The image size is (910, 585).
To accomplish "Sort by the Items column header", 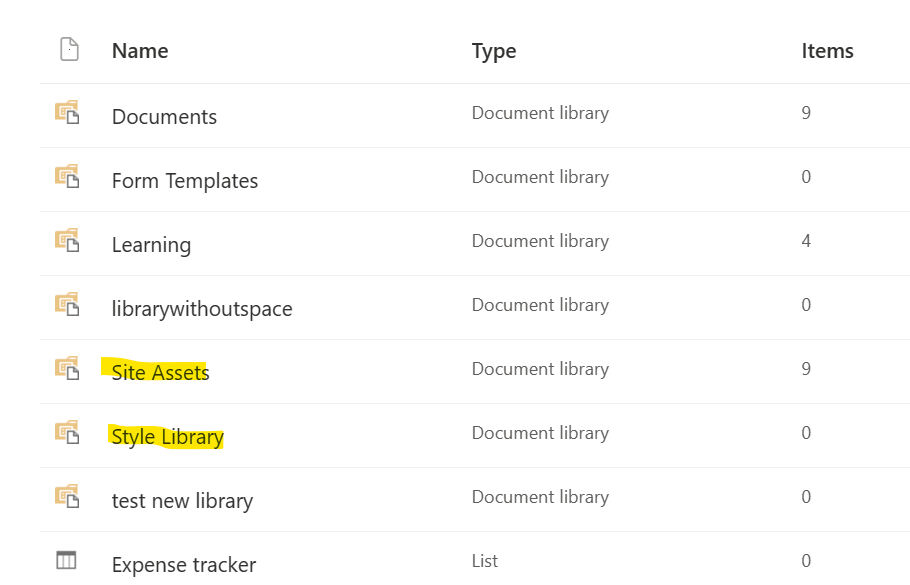I will coord(827,50).
